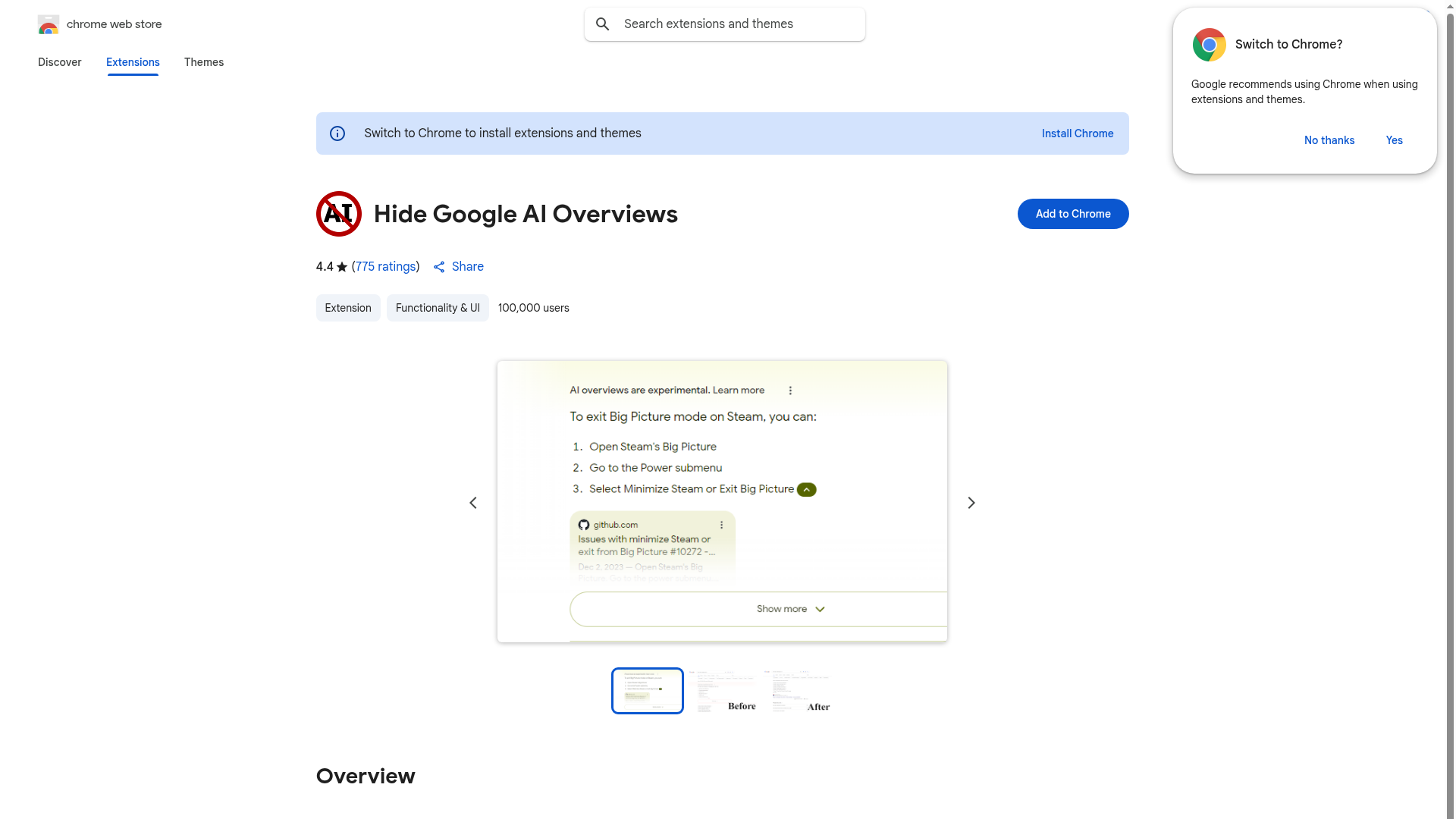Select the Before screenshot thumbnail
Image resolution: width=1456 pixels, height=819 pixels.
click(x=723, y=691)
